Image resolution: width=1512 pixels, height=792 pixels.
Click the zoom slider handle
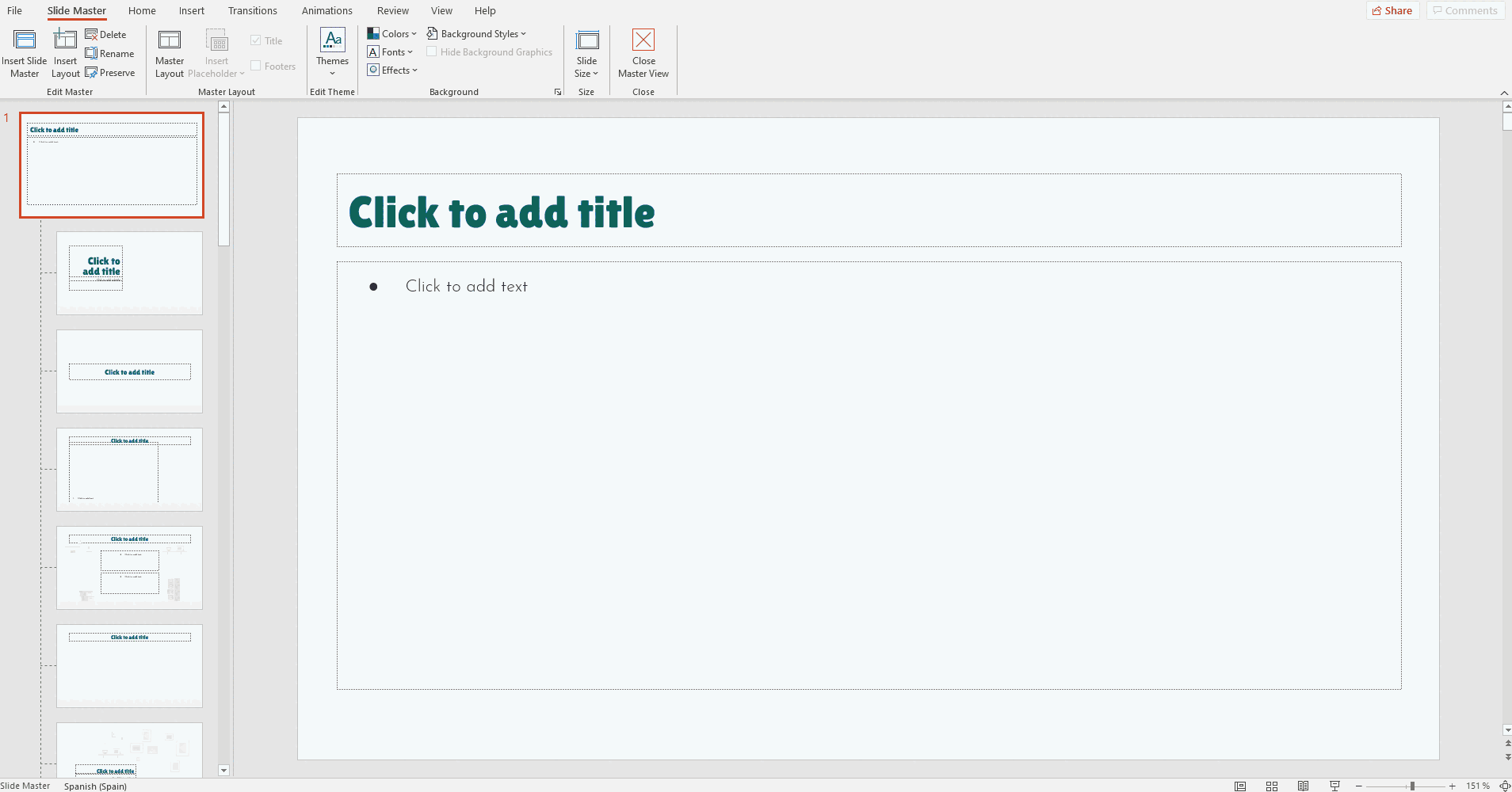click(1412, 786)
